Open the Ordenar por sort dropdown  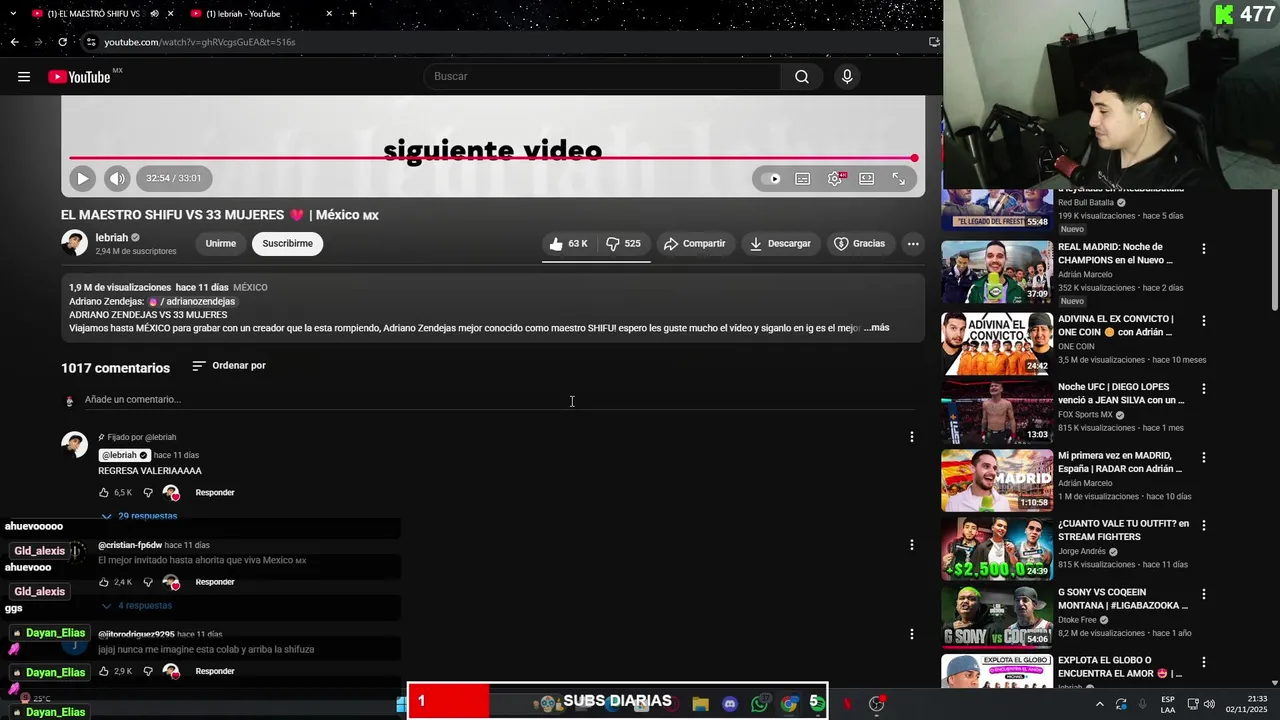point(229,366)
